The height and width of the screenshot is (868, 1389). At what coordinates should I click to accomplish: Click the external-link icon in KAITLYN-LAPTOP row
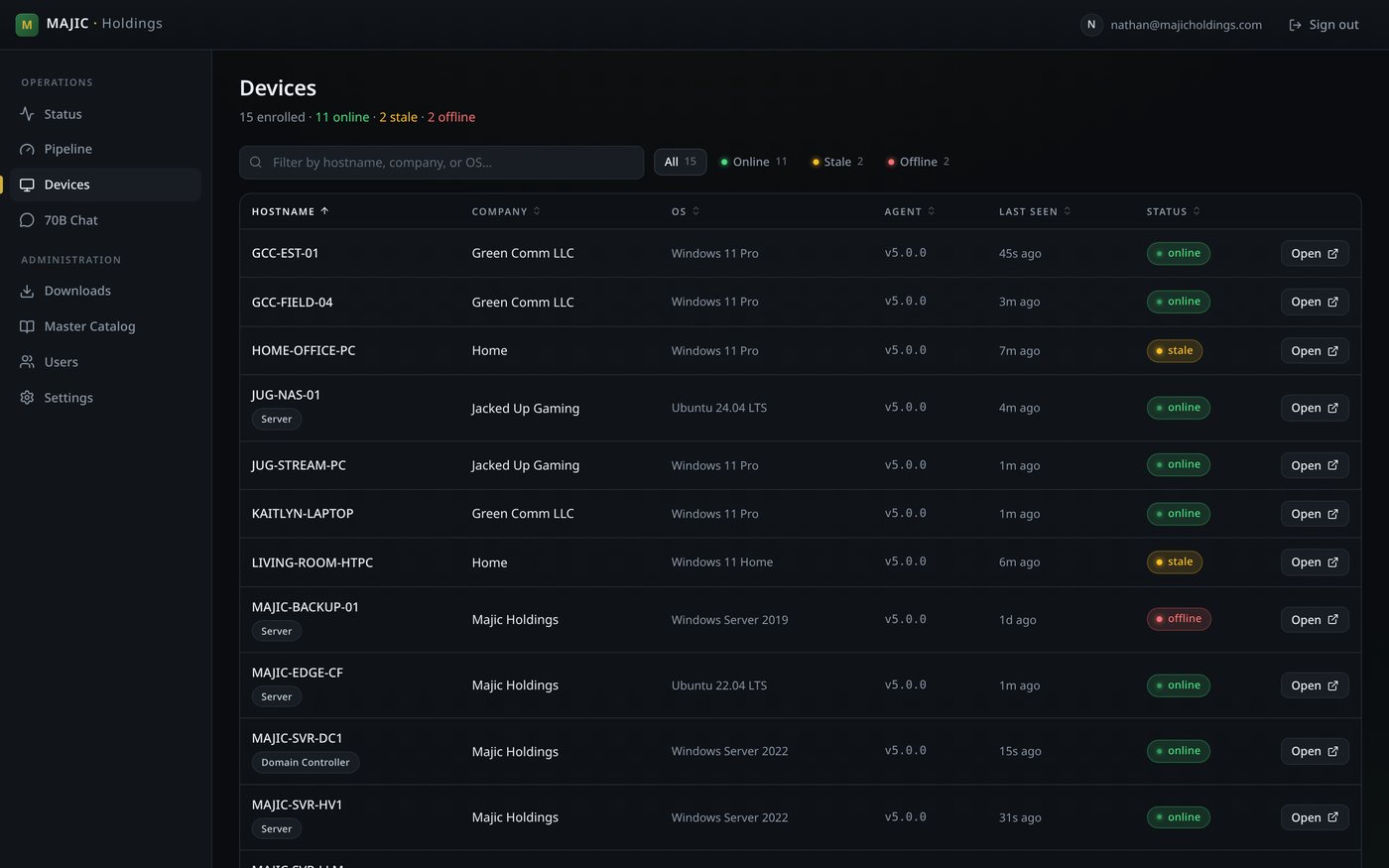(x=1332, y=514)
